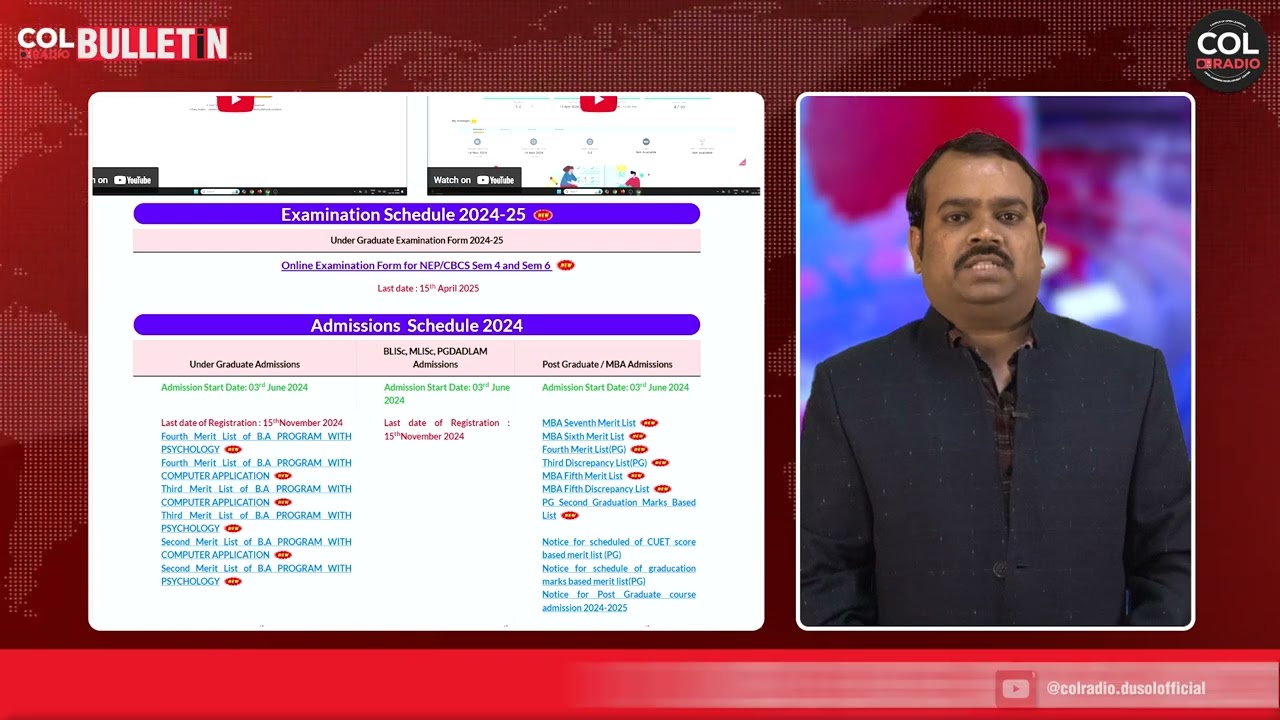Open Watch on YouTube for the left video
Screen dimensions: 1280x720
(x=124, y=180)
